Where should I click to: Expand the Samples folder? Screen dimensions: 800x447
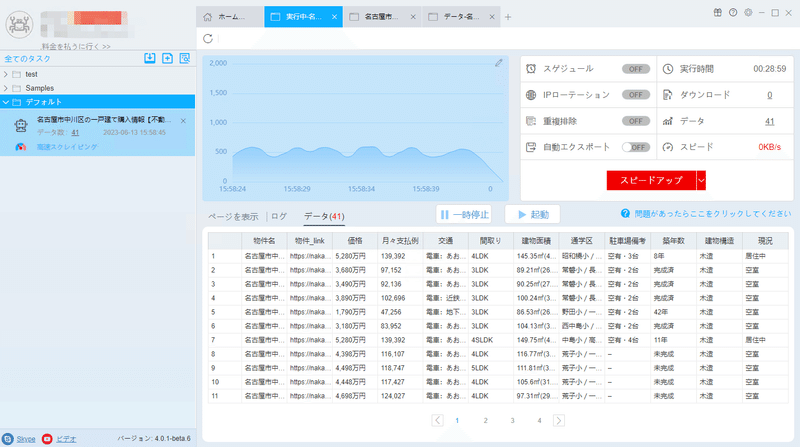[6, 88]
